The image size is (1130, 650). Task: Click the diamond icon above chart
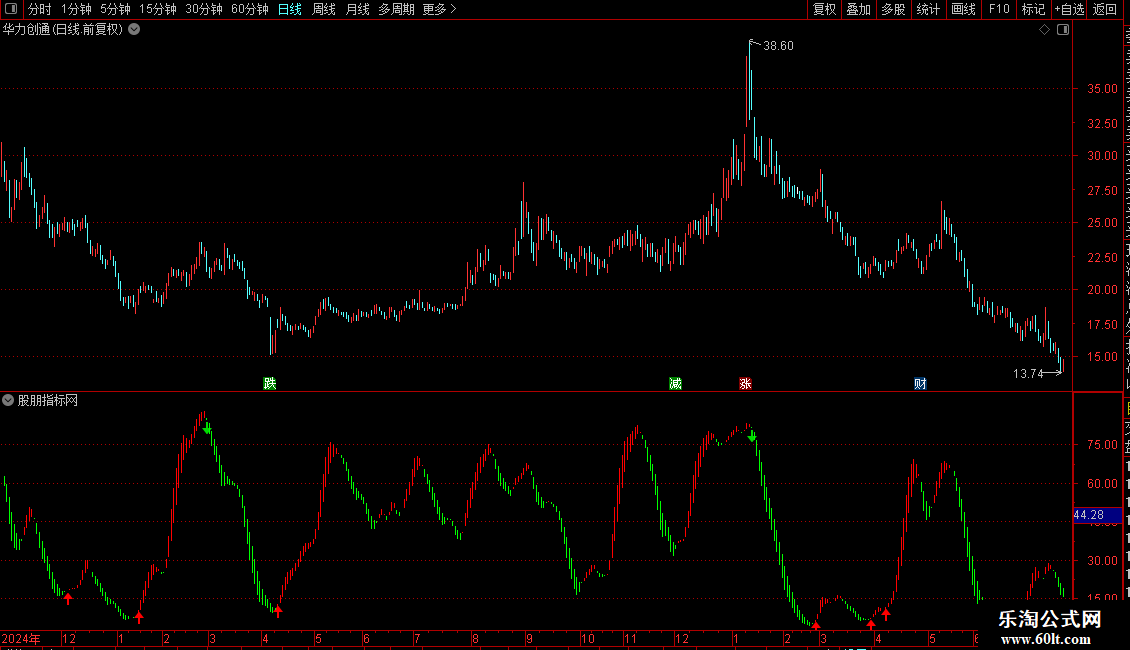[x=1044, y=30]
